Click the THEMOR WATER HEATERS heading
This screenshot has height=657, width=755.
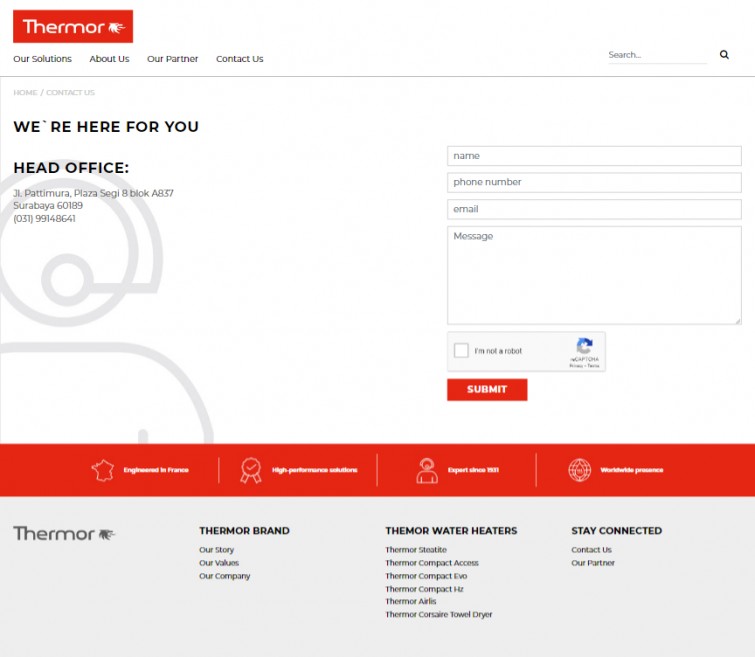tap(451, 531)
